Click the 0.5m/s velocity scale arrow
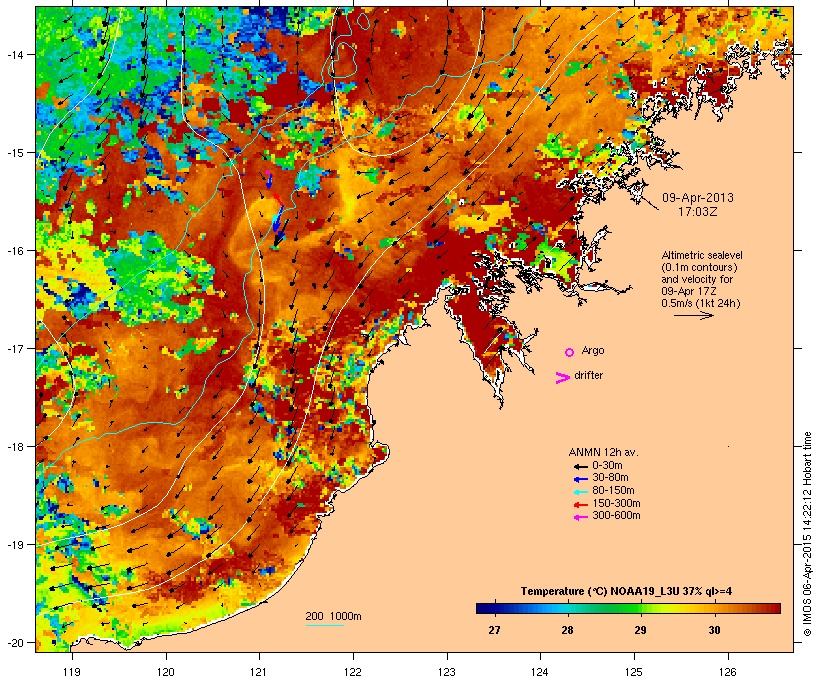This screenshot has width=820, height=680. tap(693, 315)
